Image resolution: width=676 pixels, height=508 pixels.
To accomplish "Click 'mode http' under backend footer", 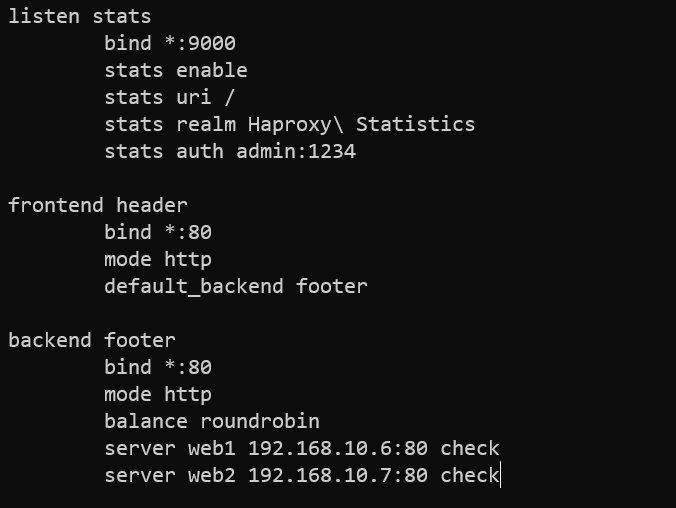I will [158, 395].
